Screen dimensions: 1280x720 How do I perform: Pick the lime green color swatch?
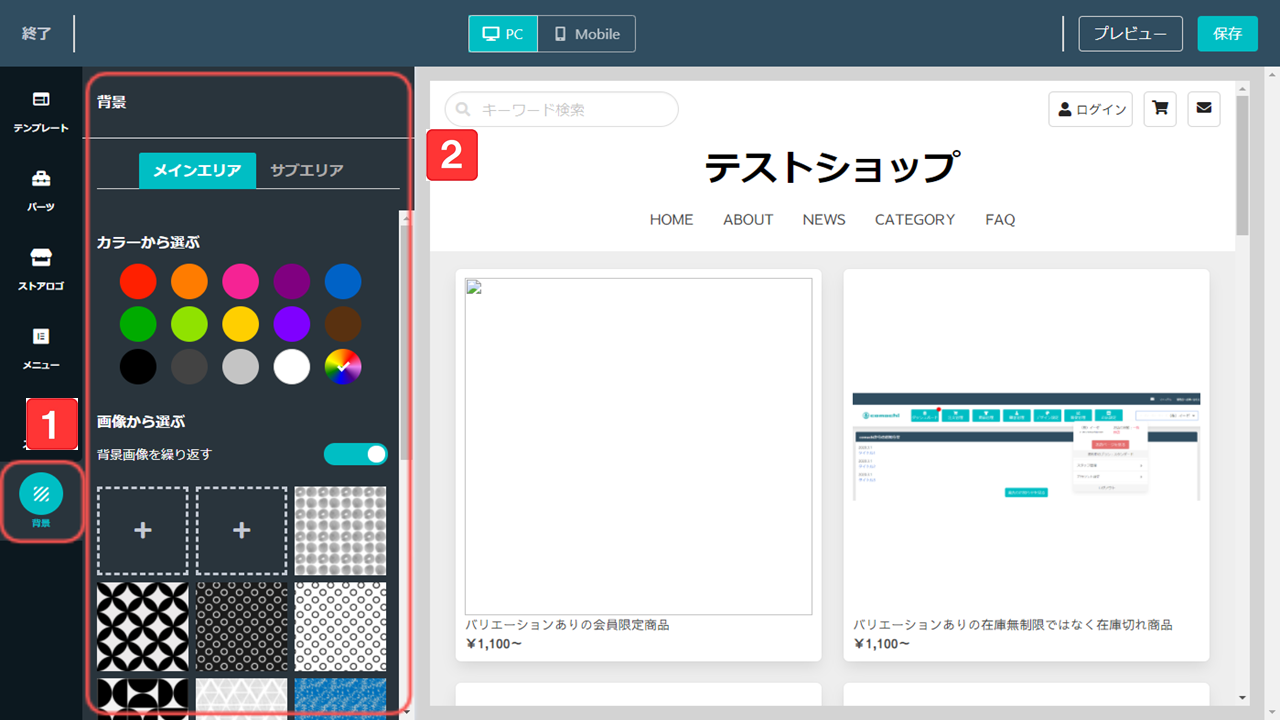coord(189,324)
